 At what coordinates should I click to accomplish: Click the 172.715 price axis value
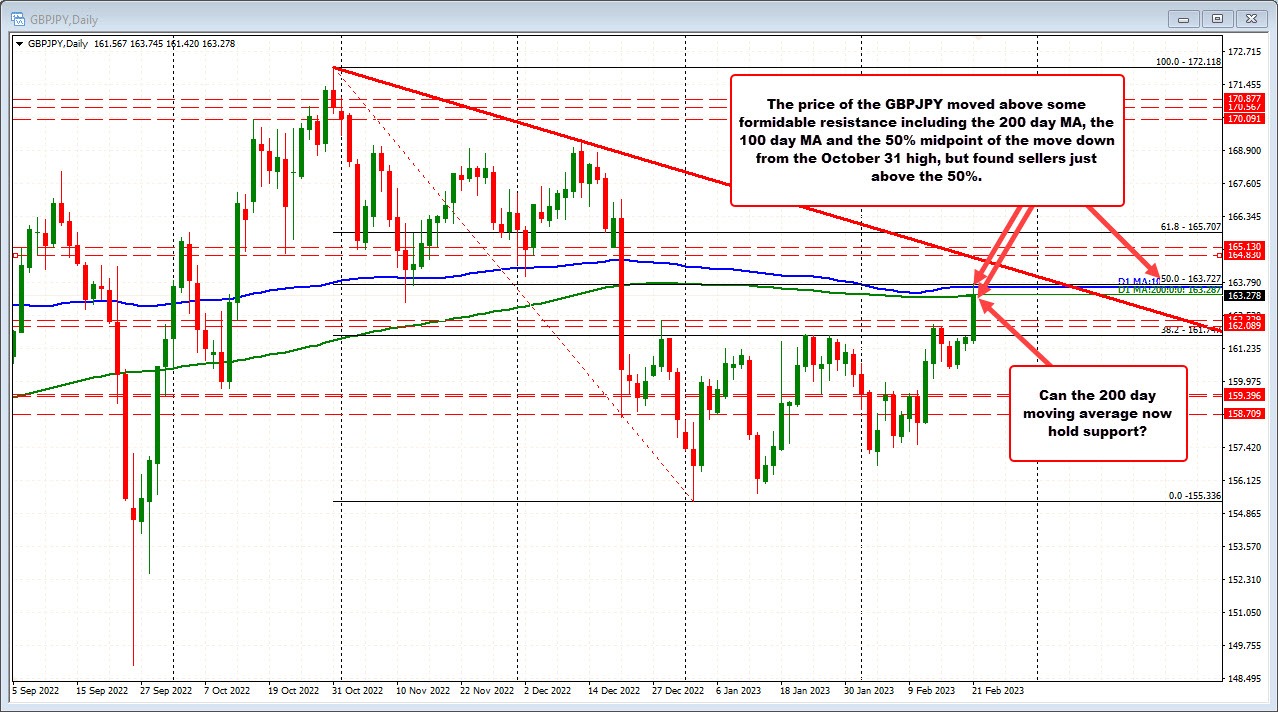(1244, 52)
